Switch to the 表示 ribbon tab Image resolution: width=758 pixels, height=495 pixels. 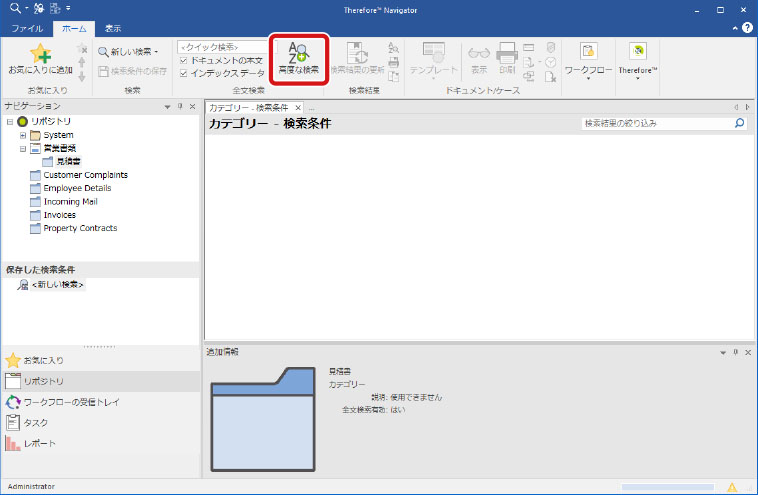(x=114, y=29)
